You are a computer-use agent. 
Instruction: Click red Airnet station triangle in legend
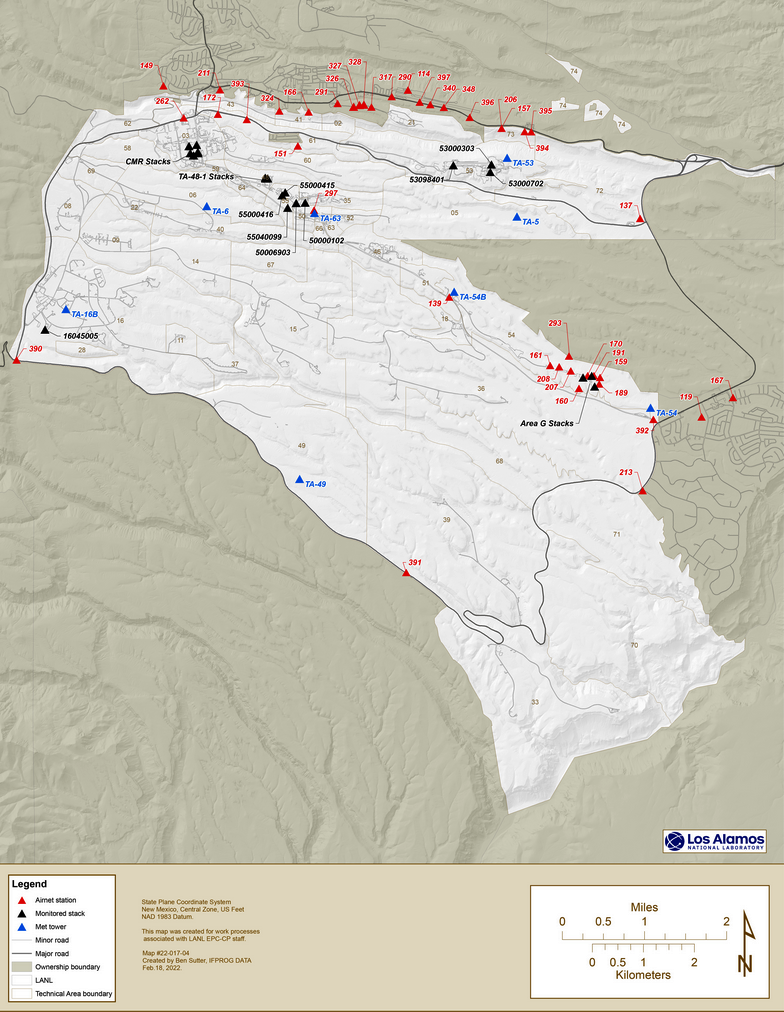pyautogui.click(x=22, y=900)
